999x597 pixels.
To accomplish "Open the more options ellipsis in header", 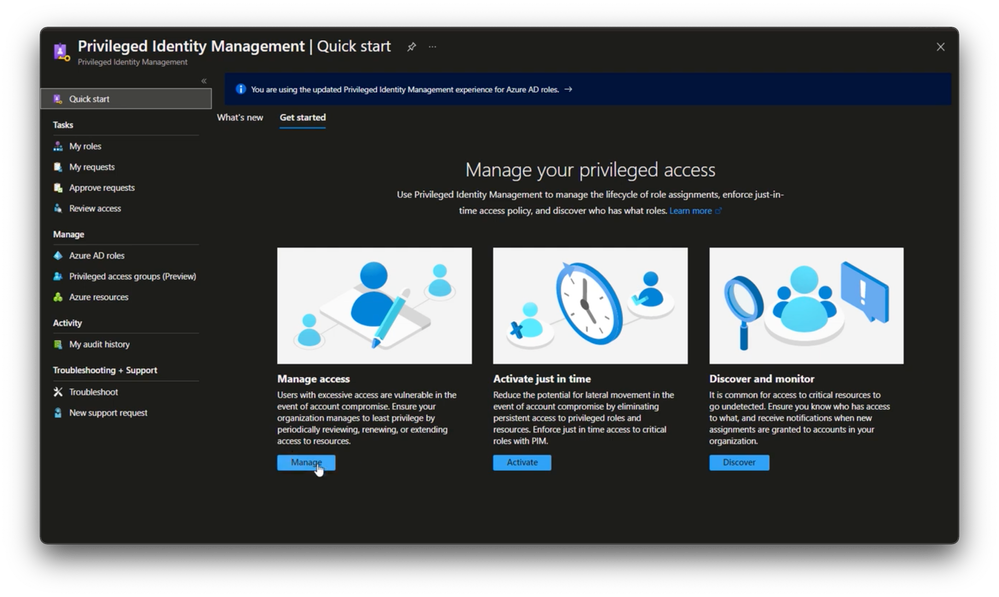I will click(433, 47).
